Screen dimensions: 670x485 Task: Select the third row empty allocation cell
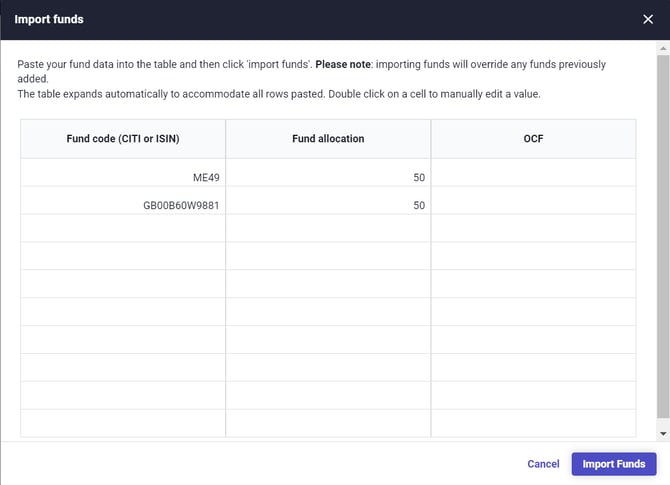point(328,228)
